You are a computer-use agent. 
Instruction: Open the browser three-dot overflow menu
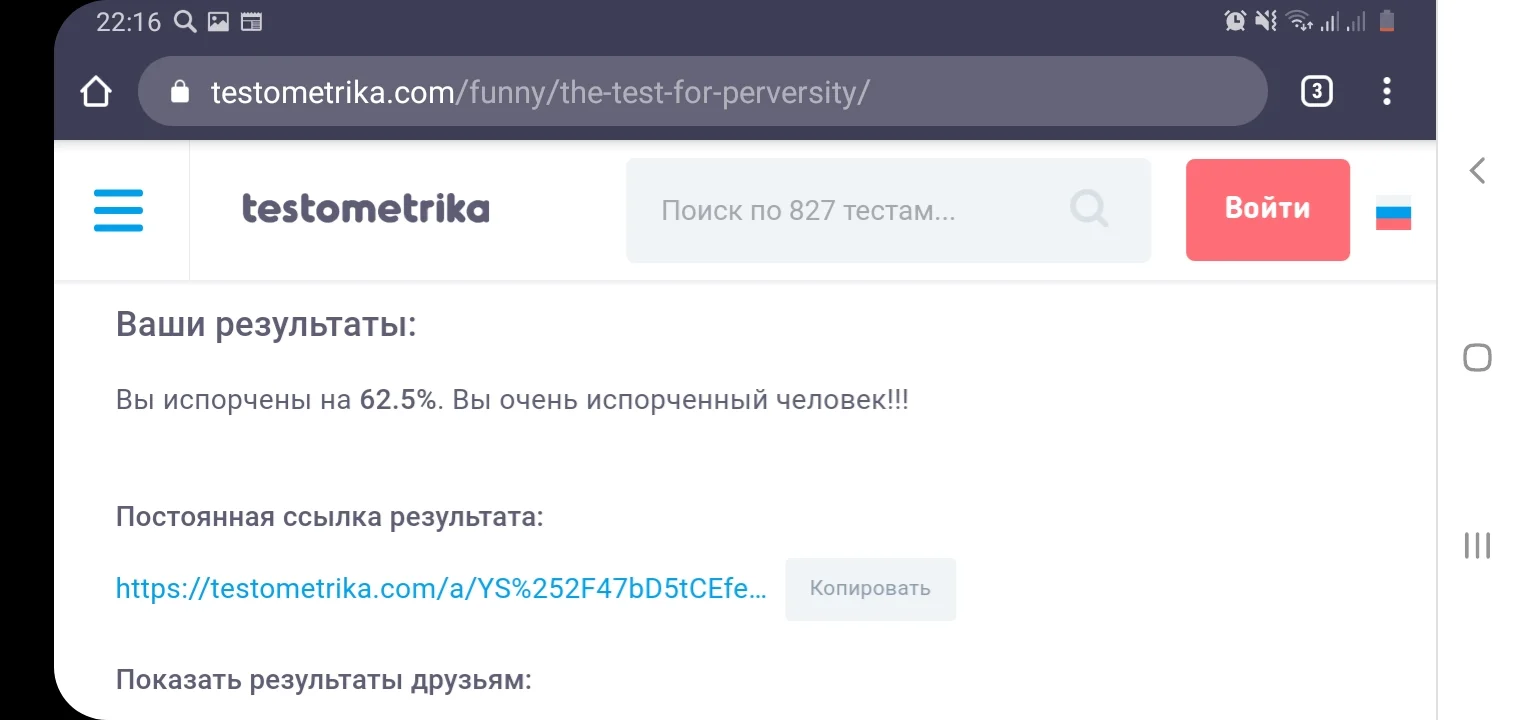[1386, 91]
